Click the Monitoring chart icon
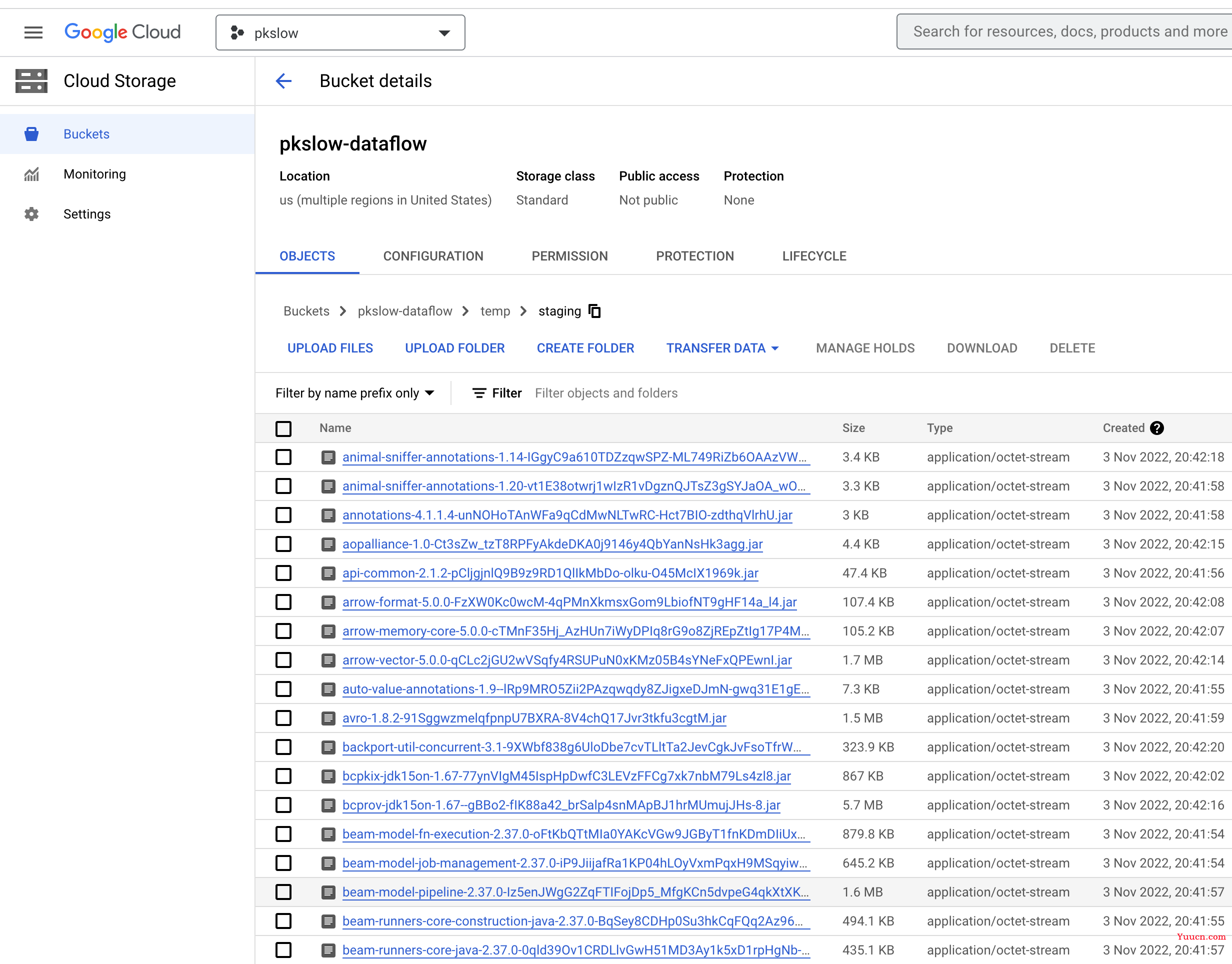The width and height of the screenshot is (1232, 964). 31,174
